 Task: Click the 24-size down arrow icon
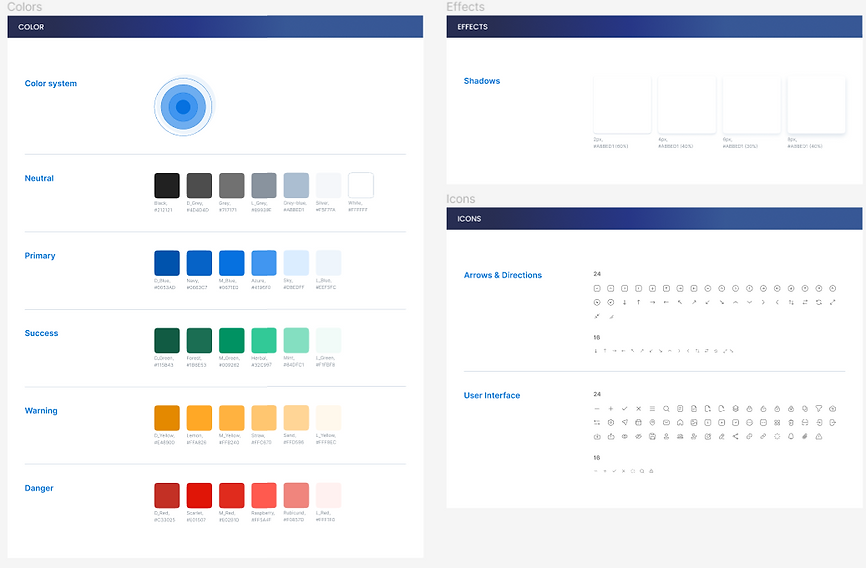click(x=625, y=302)
